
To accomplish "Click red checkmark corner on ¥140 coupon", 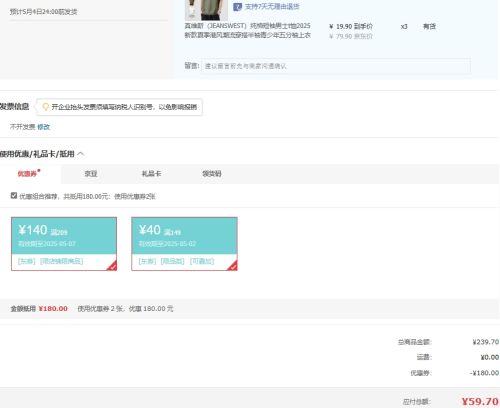I will (x=112, y=266).
